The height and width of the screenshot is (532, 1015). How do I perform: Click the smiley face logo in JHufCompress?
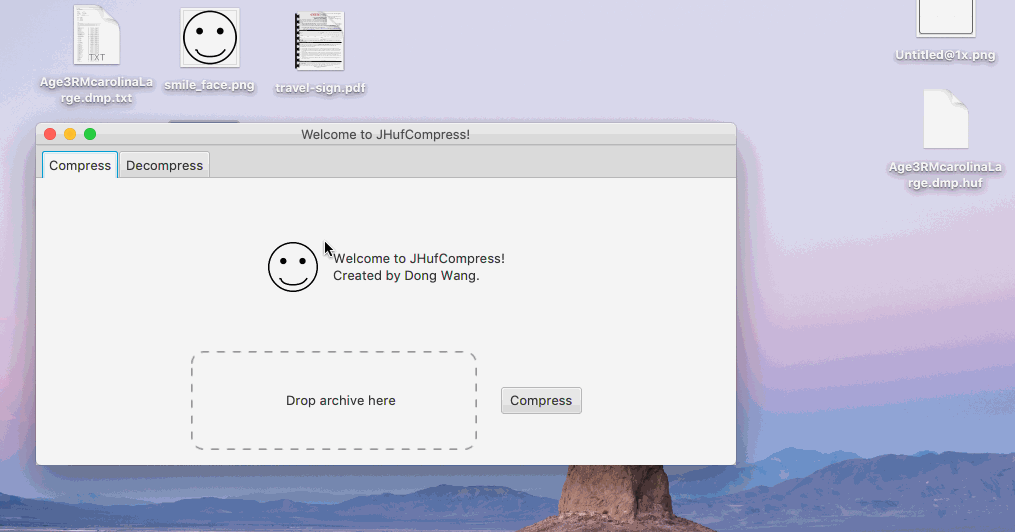pyautogui.click(x=293, y=267)
